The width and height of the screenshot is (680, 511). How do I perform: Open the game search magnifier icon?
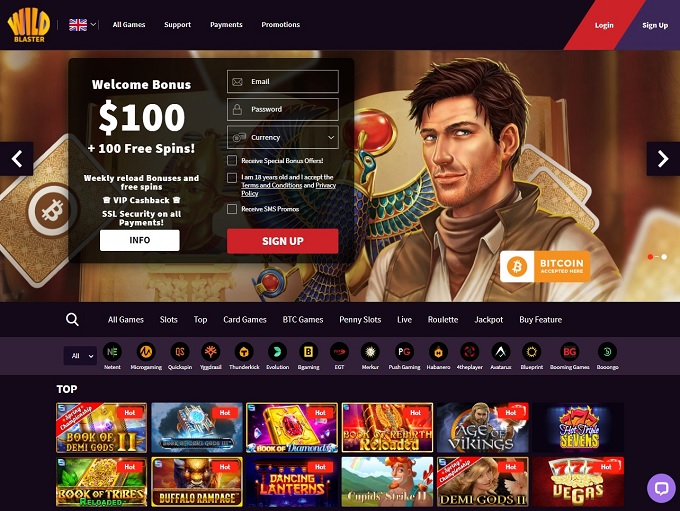pyautogui.click(x=72, y=320)
